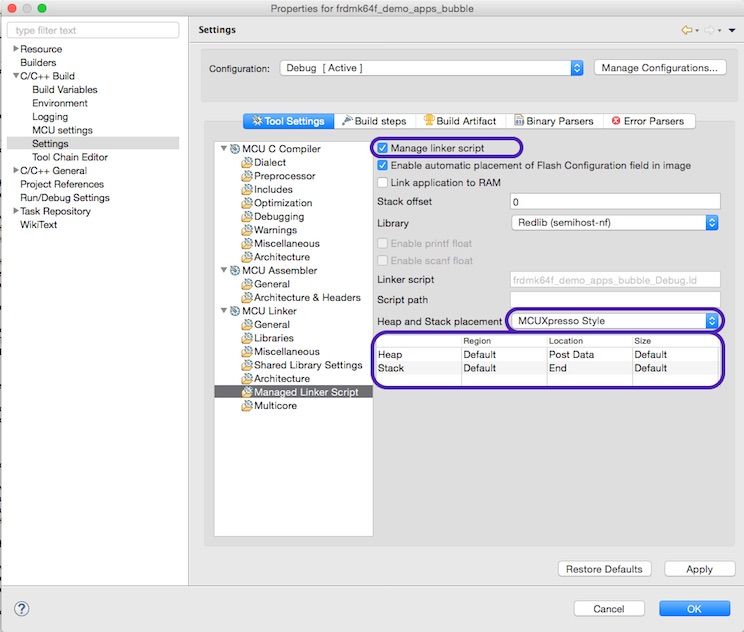Expand the Task Repository node
This screenshot has width=744, height=632.
pyautogui.click(x=16, y=211)
